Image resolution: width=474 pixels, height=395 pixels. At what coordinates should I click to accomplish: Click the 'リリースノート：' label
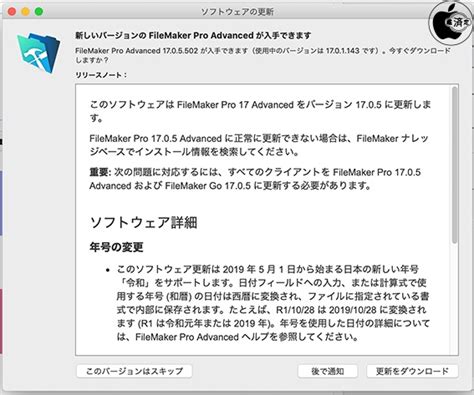tap(101, 75)
